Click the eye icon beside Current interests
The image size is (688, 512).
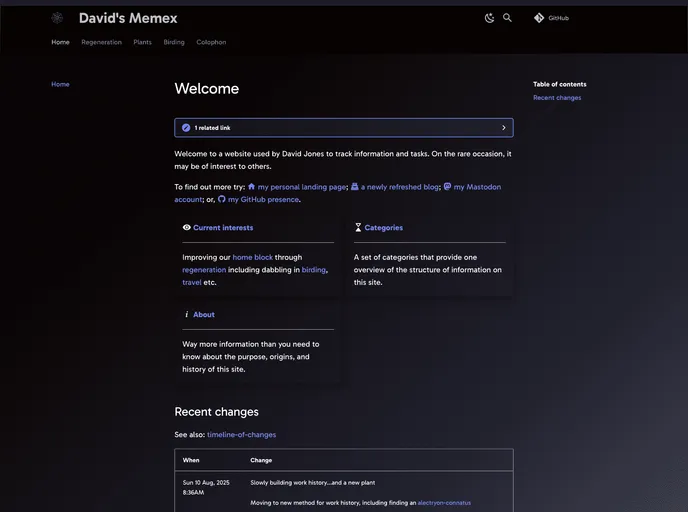(186, 227)
